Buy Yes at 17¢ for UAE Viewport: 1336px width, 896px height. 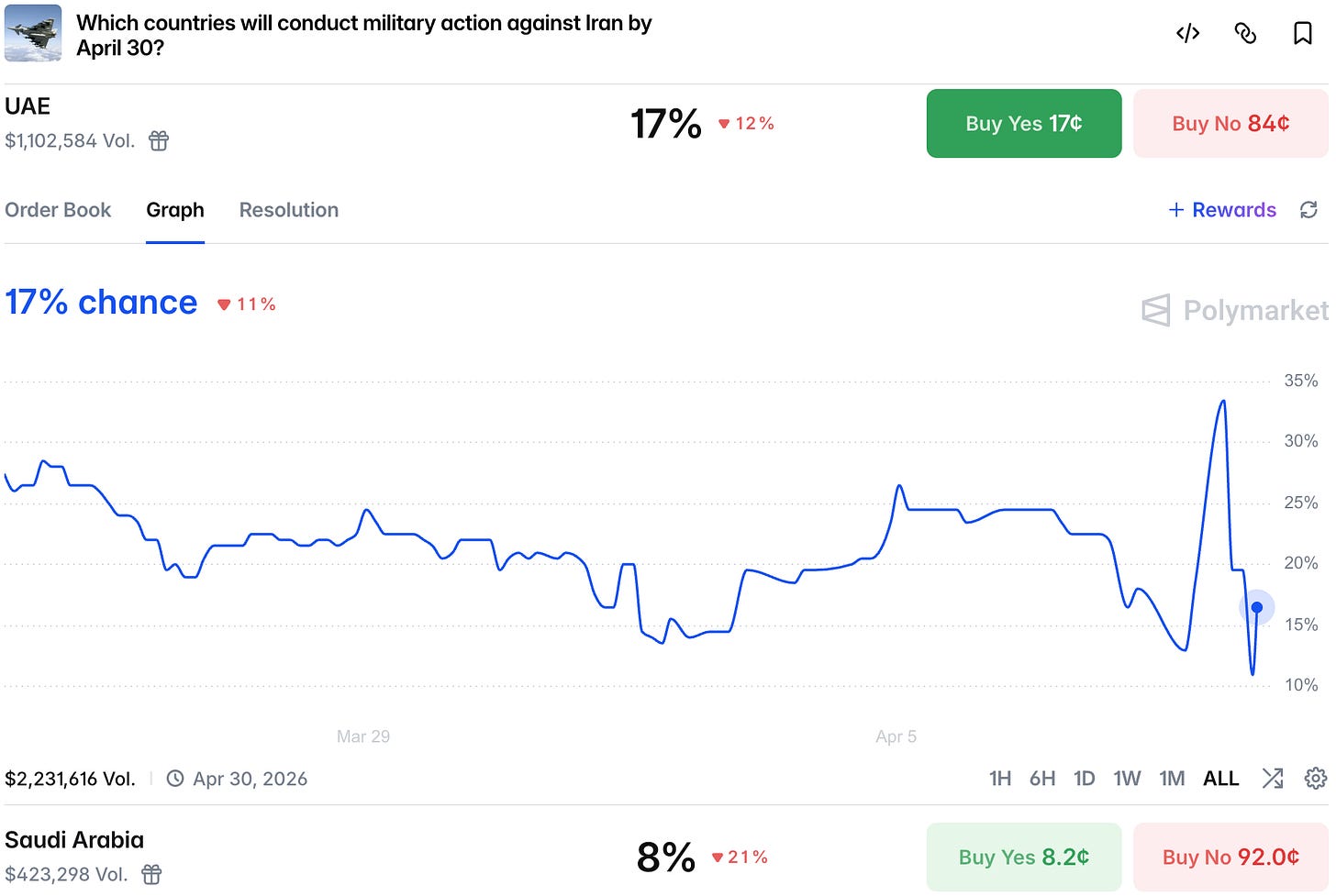(x=1024, y=123)
